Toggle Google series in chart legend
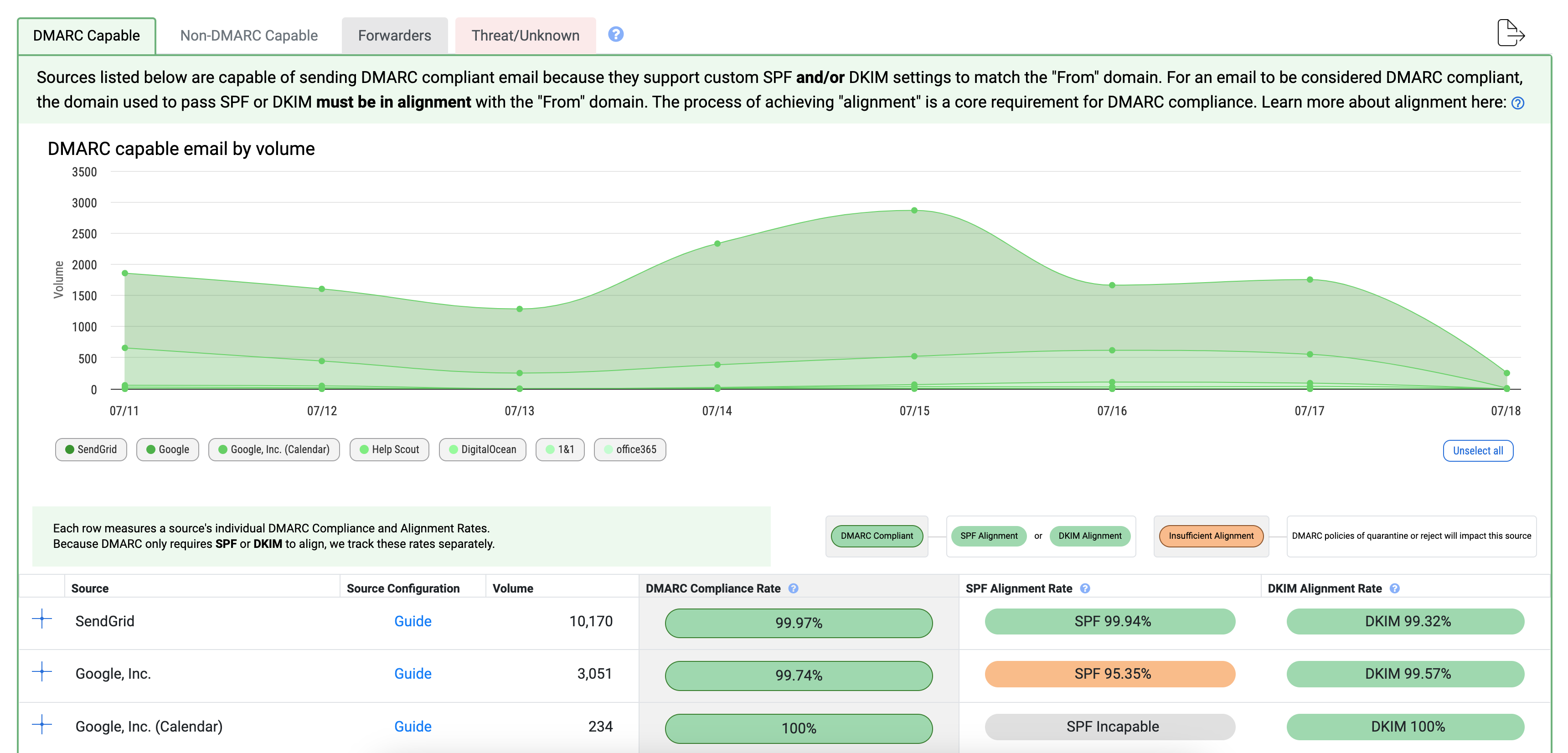Screen dimensions: 1568x753 click(167, 449)
